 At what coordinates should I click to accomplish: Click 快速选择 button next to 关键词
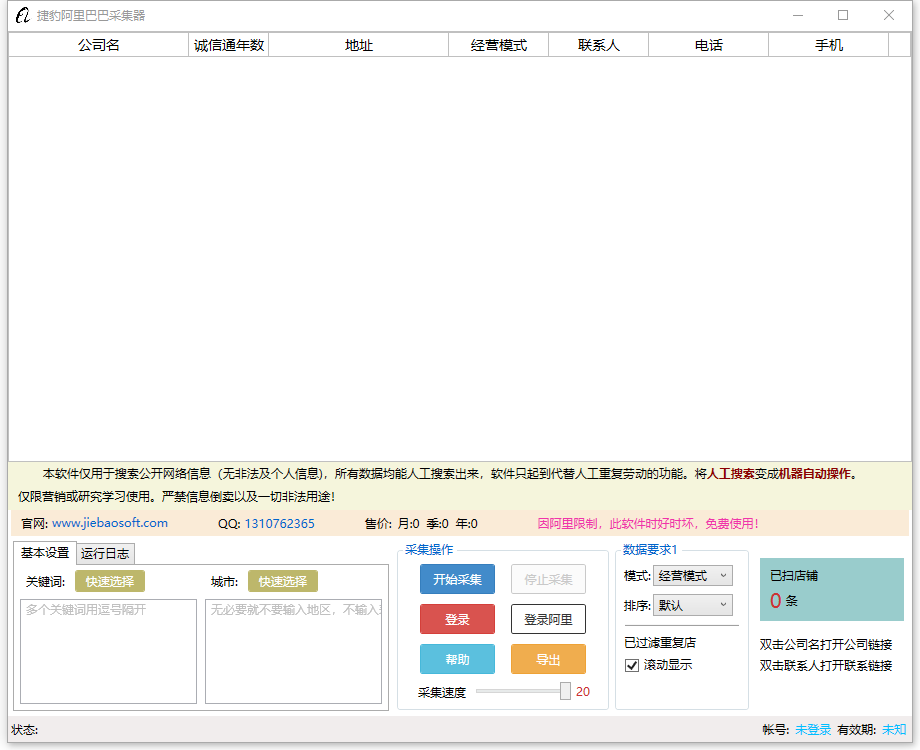click(x=110, y=581)
